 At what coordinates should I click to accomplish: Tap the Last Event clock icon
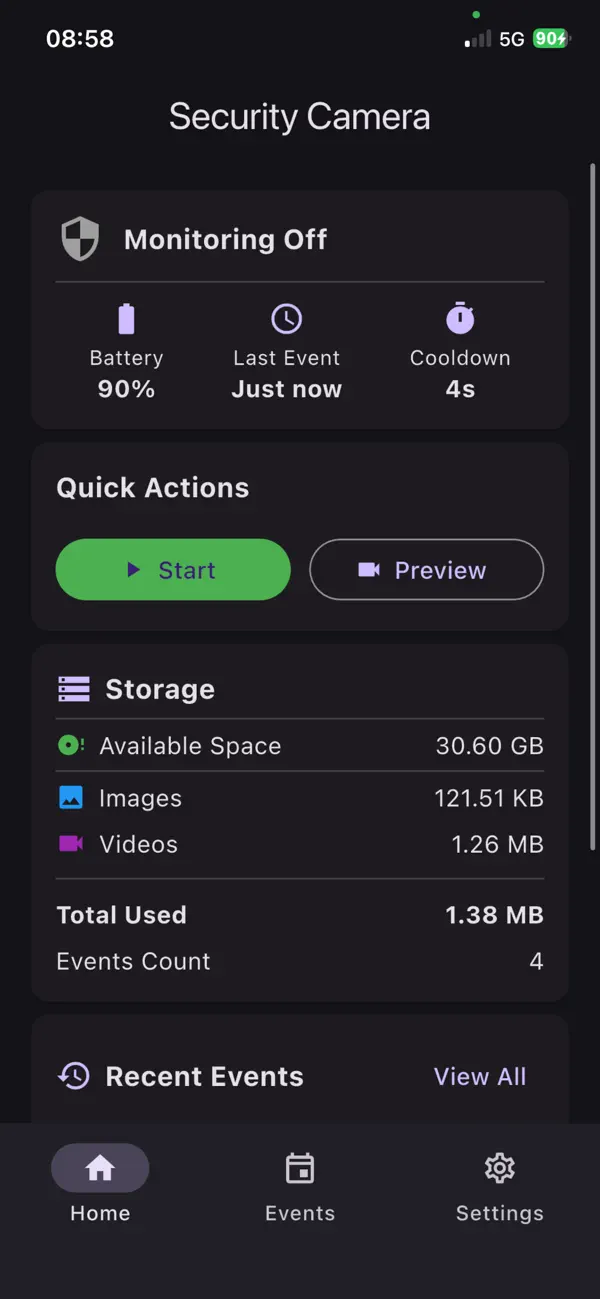pyautogui.click(x=286, y=319)
